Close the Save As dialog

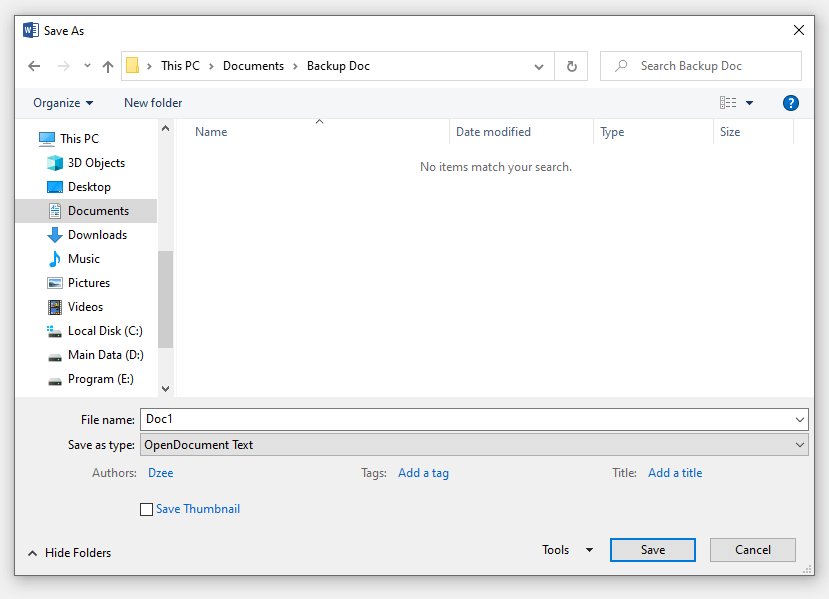click(x=799, y=30)
